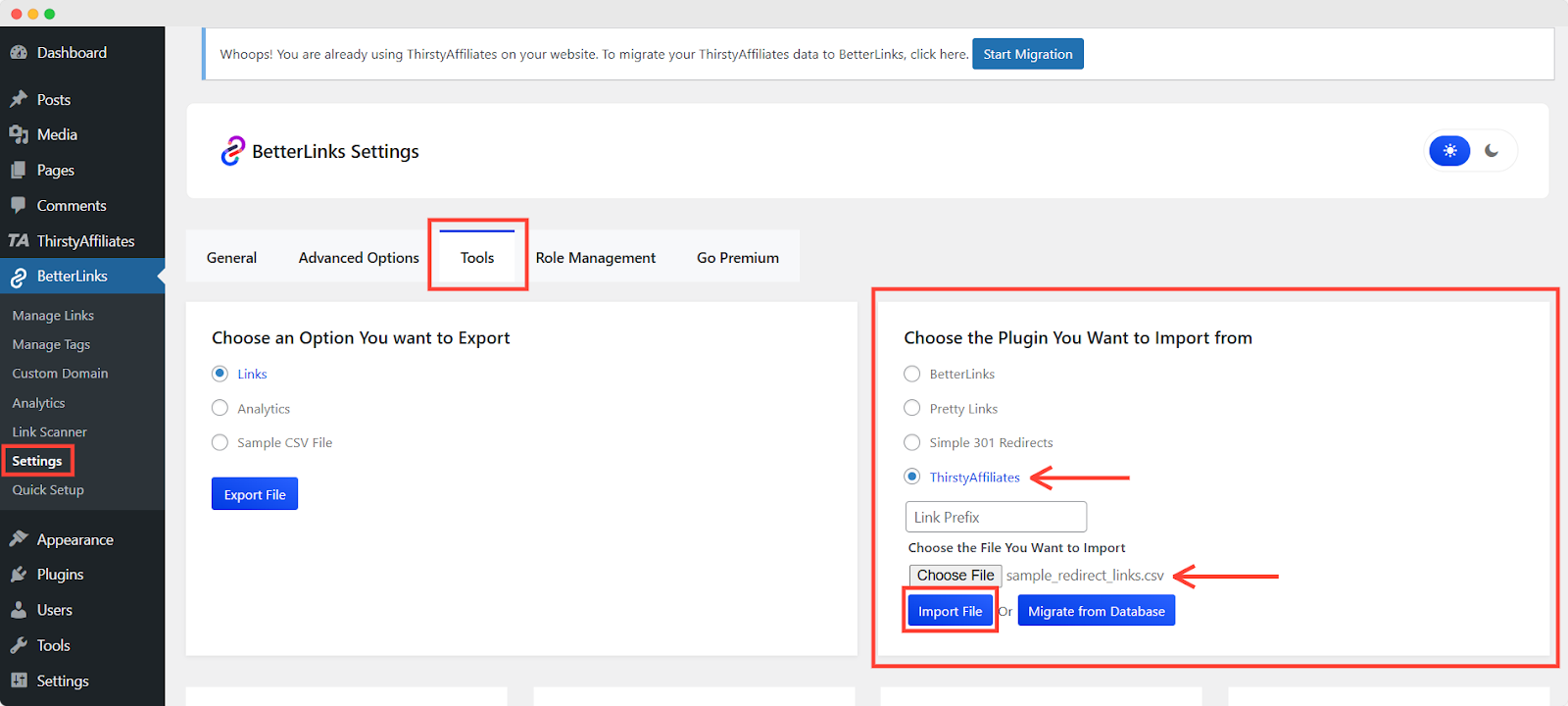This screenshot has width=1568, height=706.
Task: Open the Tools settings tab
Action: (x=477, y=257)
